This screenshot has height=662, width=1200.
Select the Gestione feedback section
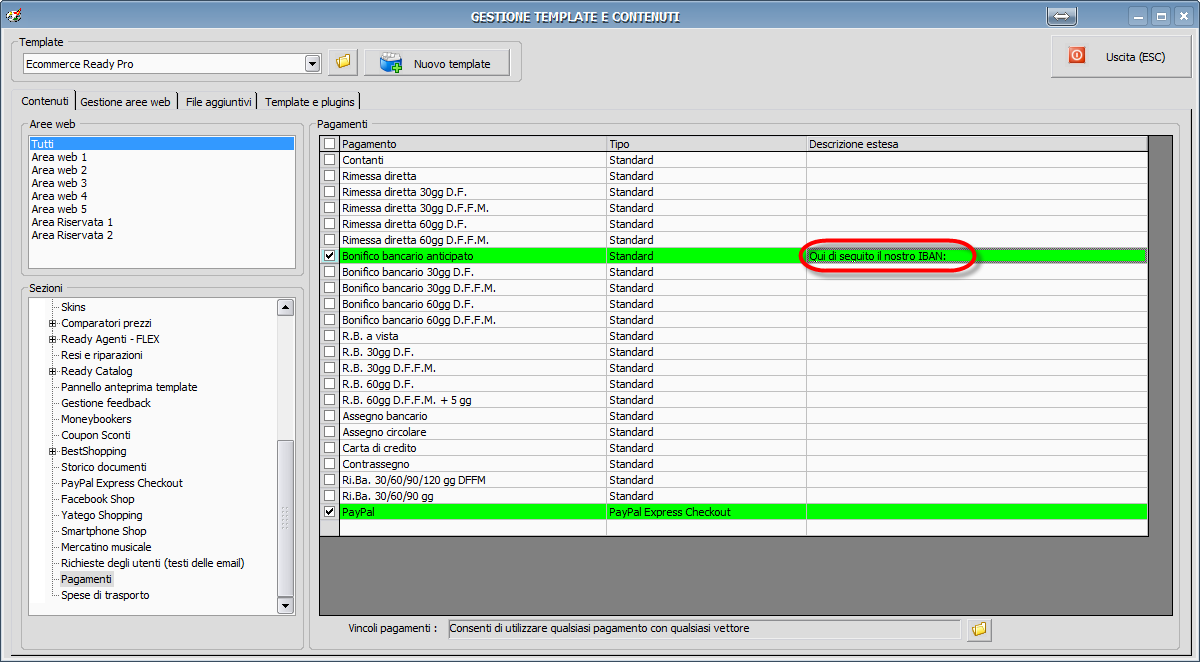(x=106, y=403)
